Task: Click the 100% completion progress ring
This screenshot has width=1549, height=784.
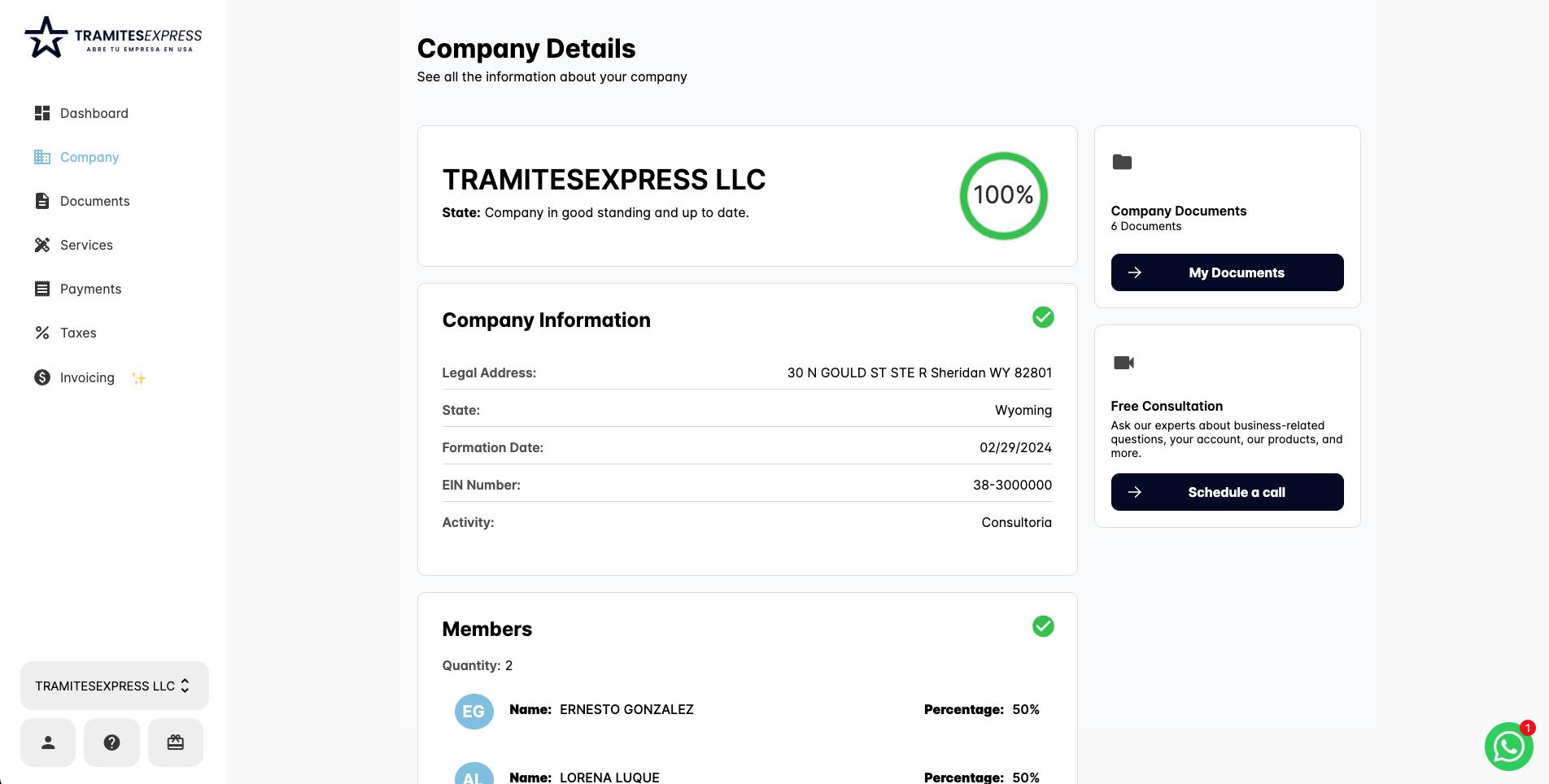Action: (1003, 195)
